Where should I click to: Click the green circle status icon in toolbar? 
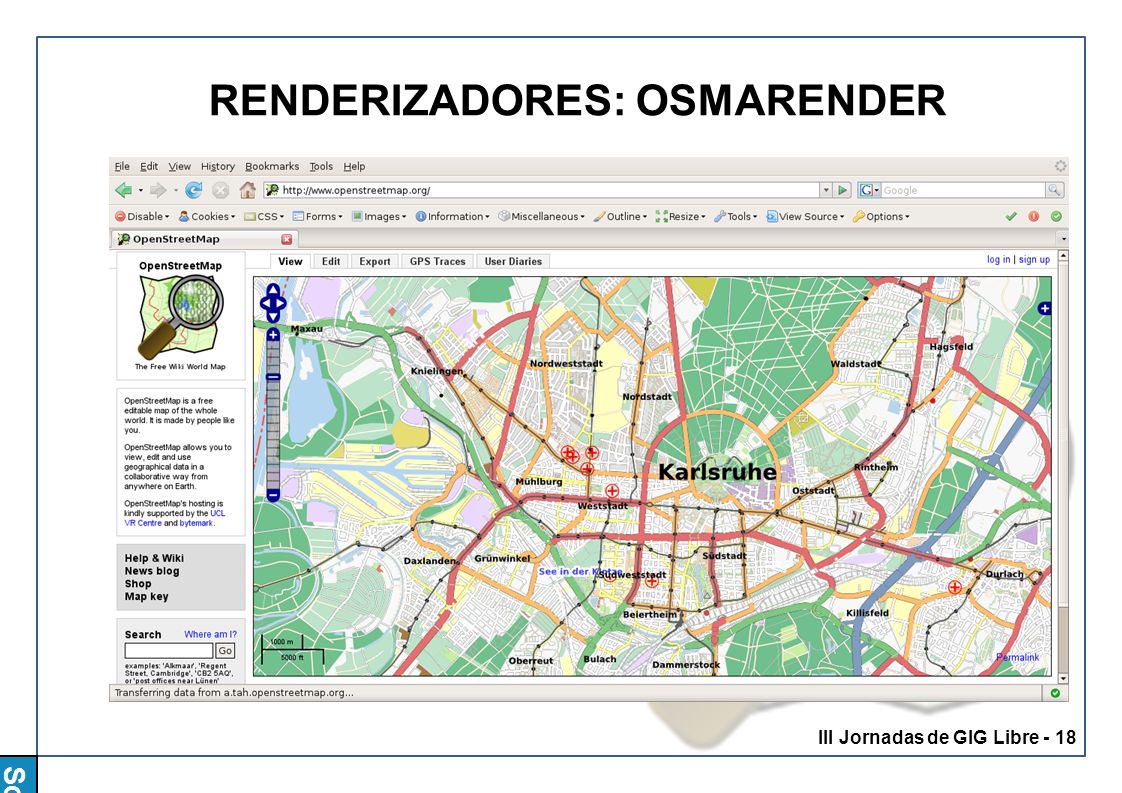pyautogui.click(x=1056, y=216)
